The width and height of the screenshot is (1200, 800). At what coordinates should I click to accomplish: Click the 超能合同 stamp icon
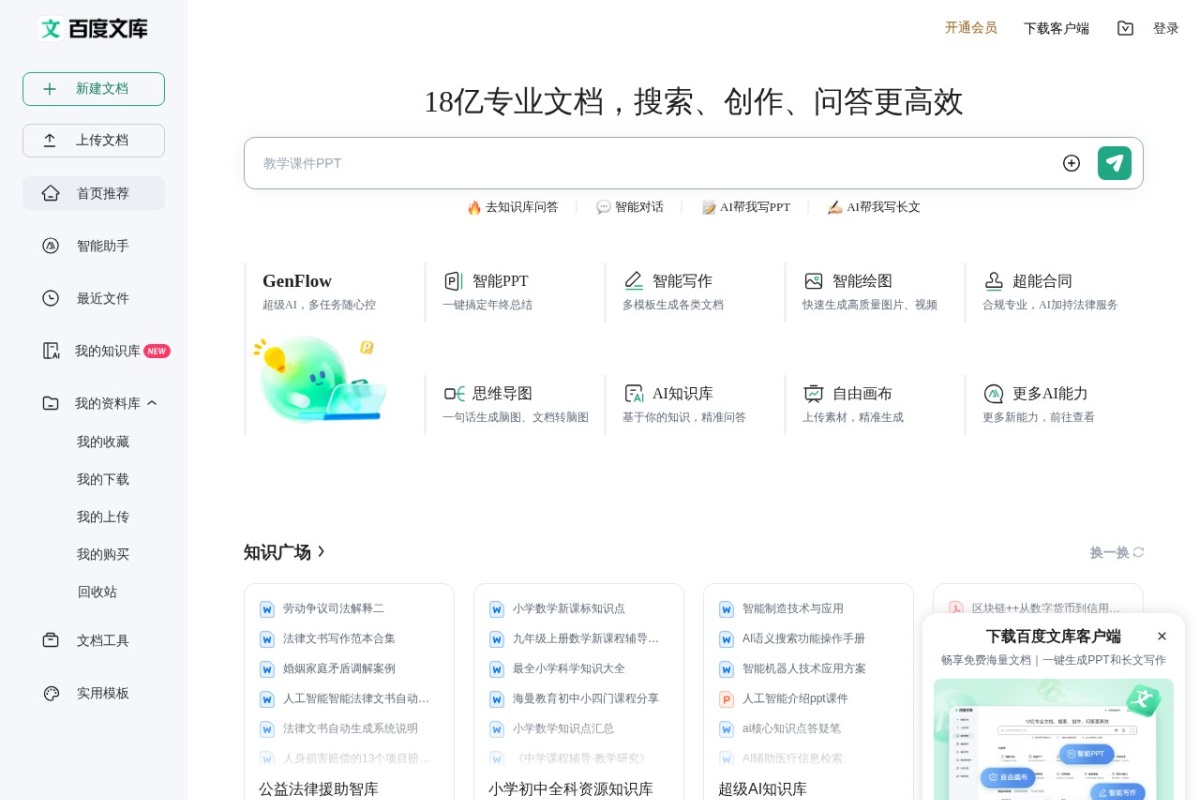pyautogui.click(x=993, y=281)
